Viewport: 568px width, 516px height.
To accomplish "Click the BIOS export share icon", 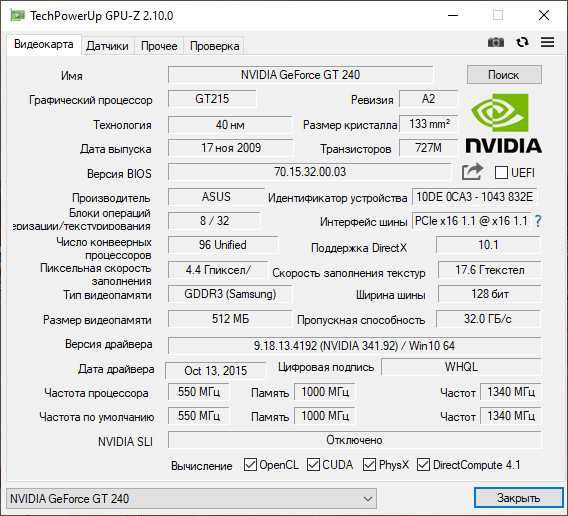I will coord(472,172).
